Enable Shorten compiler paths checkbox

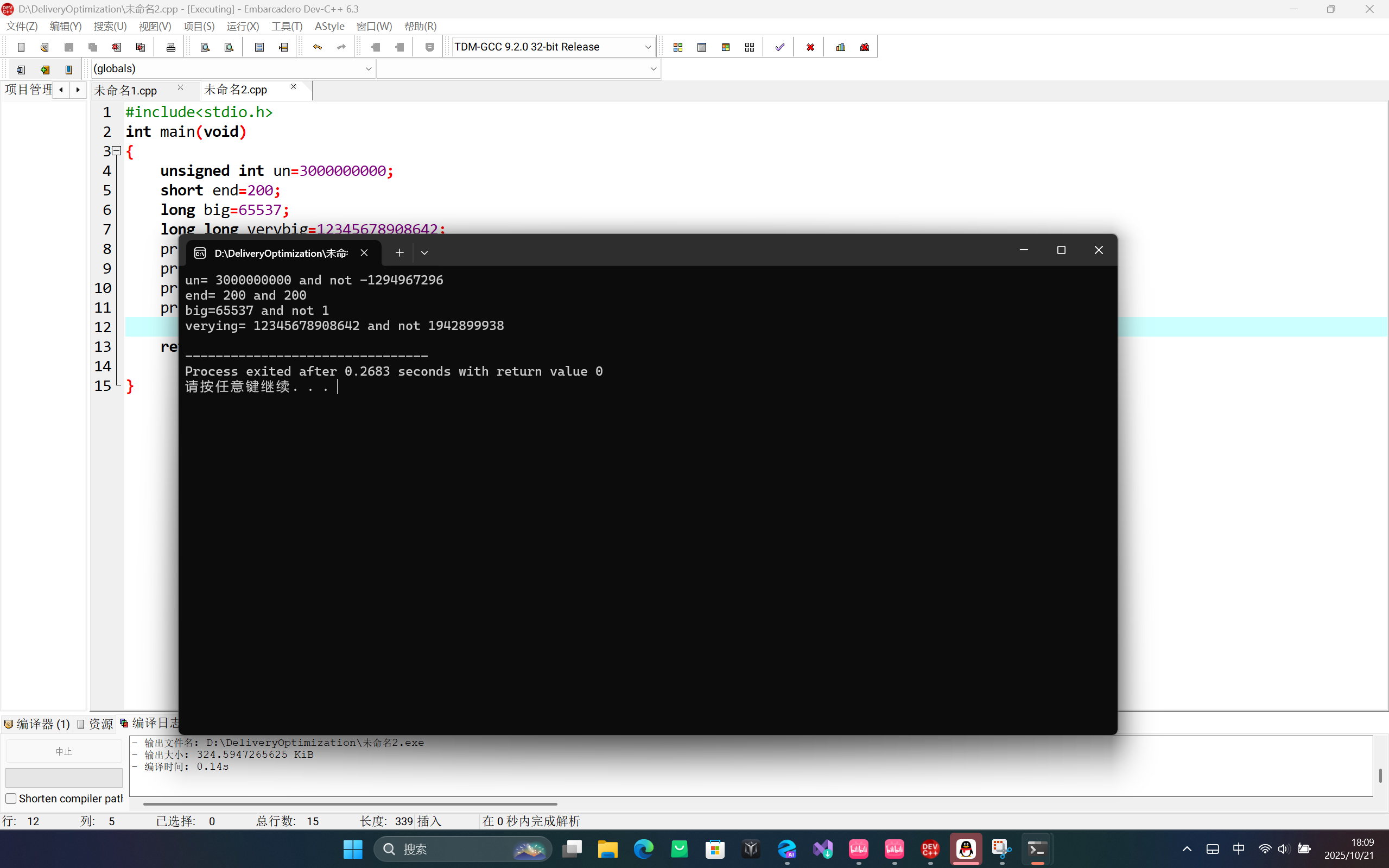tap(11, 799)
